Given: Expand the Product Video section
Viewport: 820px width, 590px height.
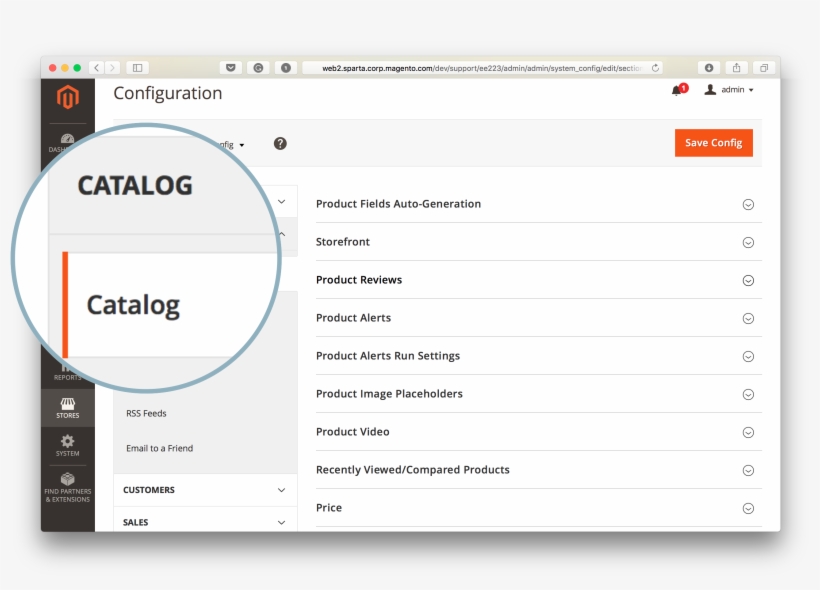Looking at the screenshot, I should coord(539,432).
